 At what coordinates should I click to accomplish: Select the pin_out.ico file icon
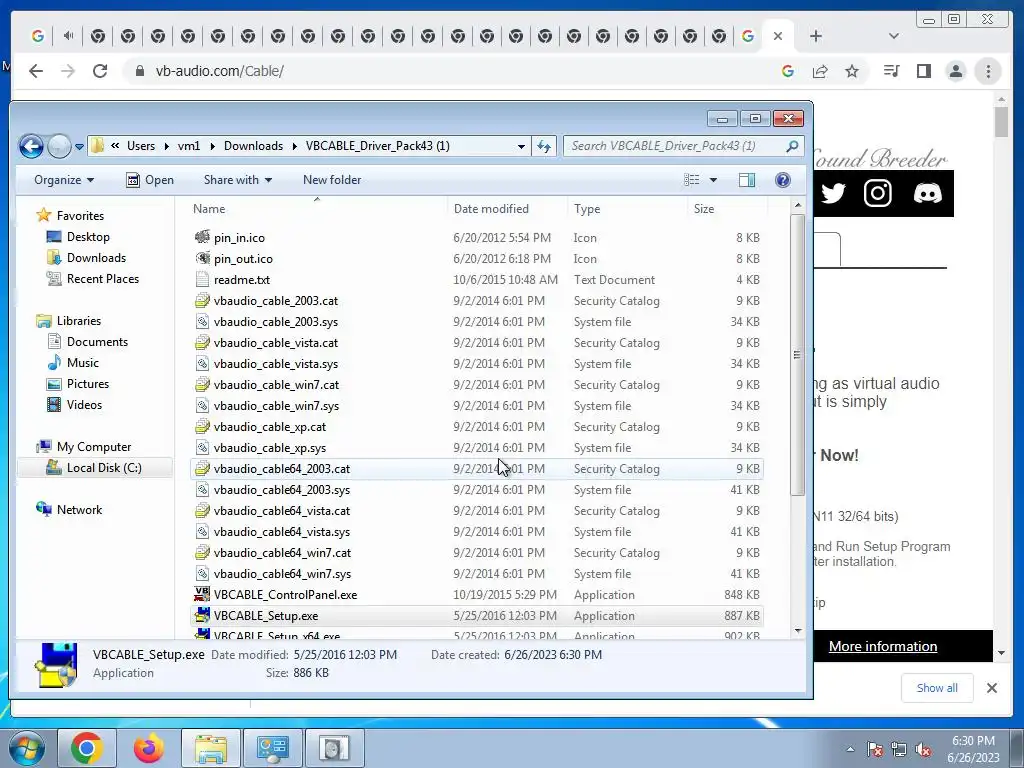point(202,258)
